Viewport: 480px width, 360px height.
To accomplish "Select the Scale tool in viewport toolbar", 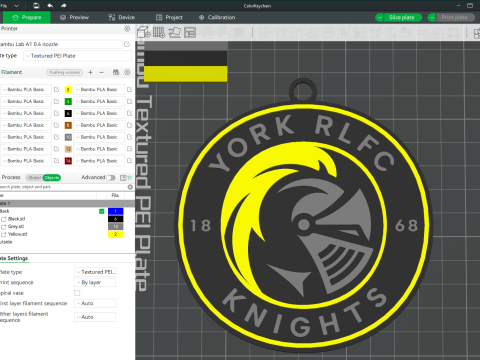I will click(296, 32).
